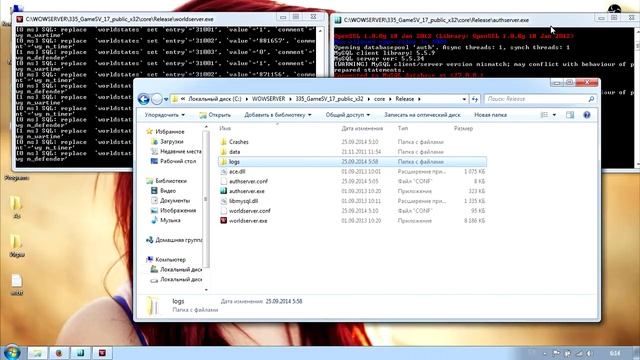Open Загрузки in the favorites list
640x360 pixels.
171,141
